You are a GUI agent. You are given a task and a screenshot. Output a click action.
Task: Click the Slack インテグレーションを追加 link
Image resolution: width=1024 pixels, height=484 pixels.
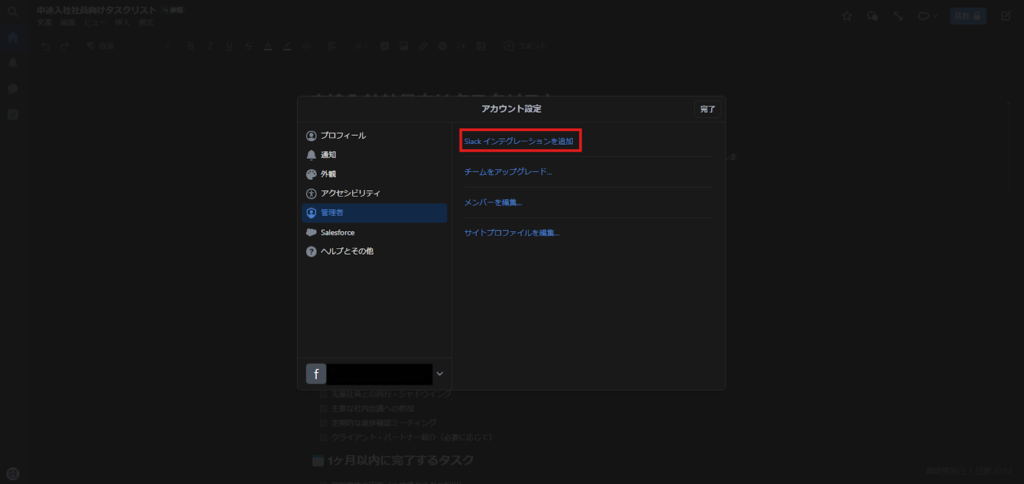[519, 141]
